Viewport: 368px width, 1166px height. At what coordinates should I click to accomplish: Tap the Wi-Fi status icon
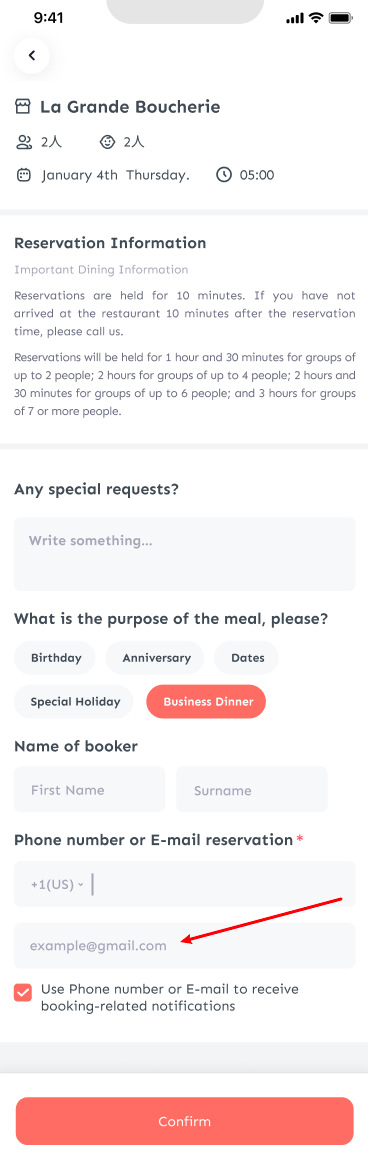(316, 17)
